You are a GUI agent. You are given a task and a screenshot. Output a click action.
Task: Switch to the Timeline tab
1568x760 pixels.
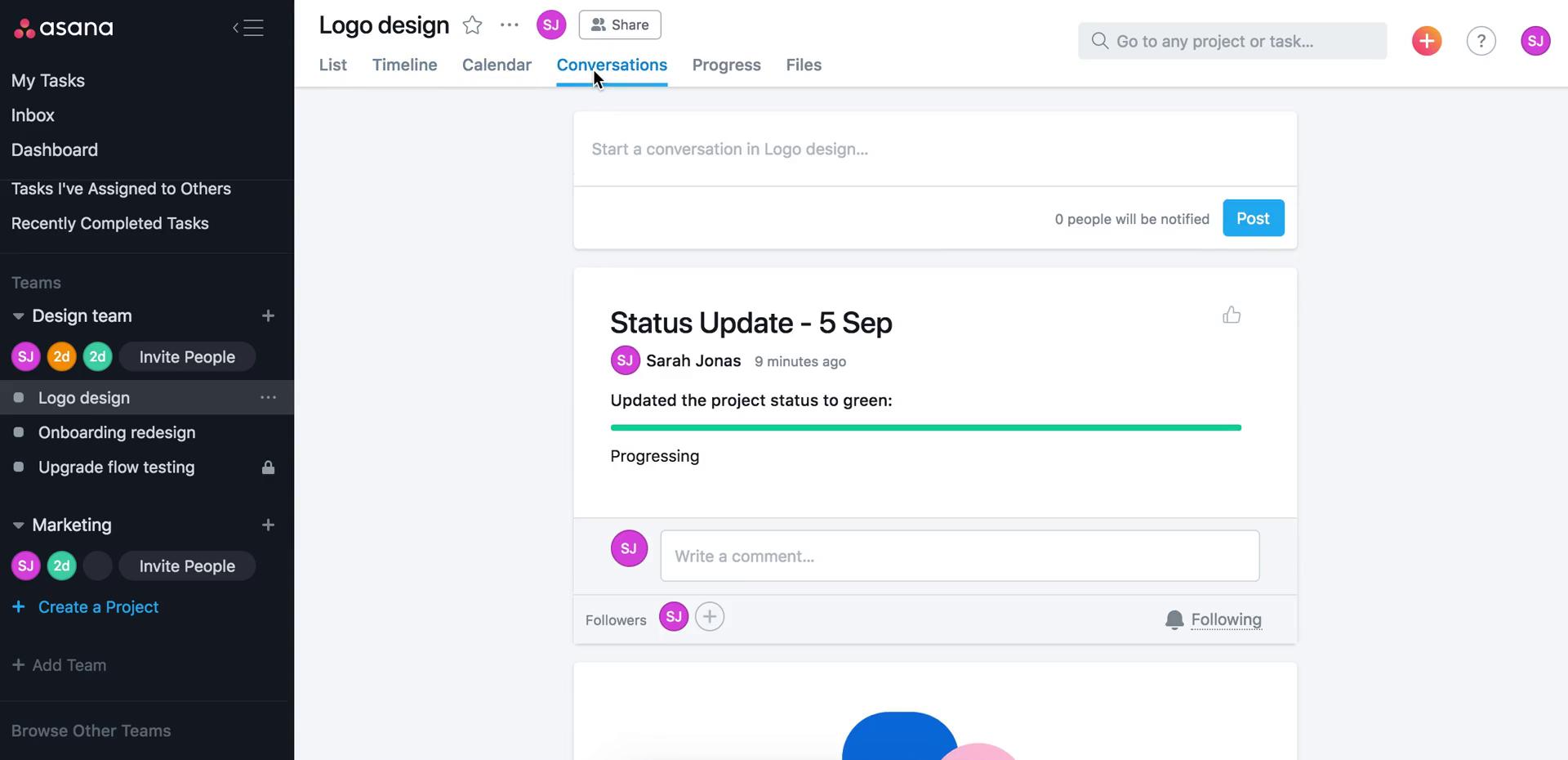tap(405, 65)
